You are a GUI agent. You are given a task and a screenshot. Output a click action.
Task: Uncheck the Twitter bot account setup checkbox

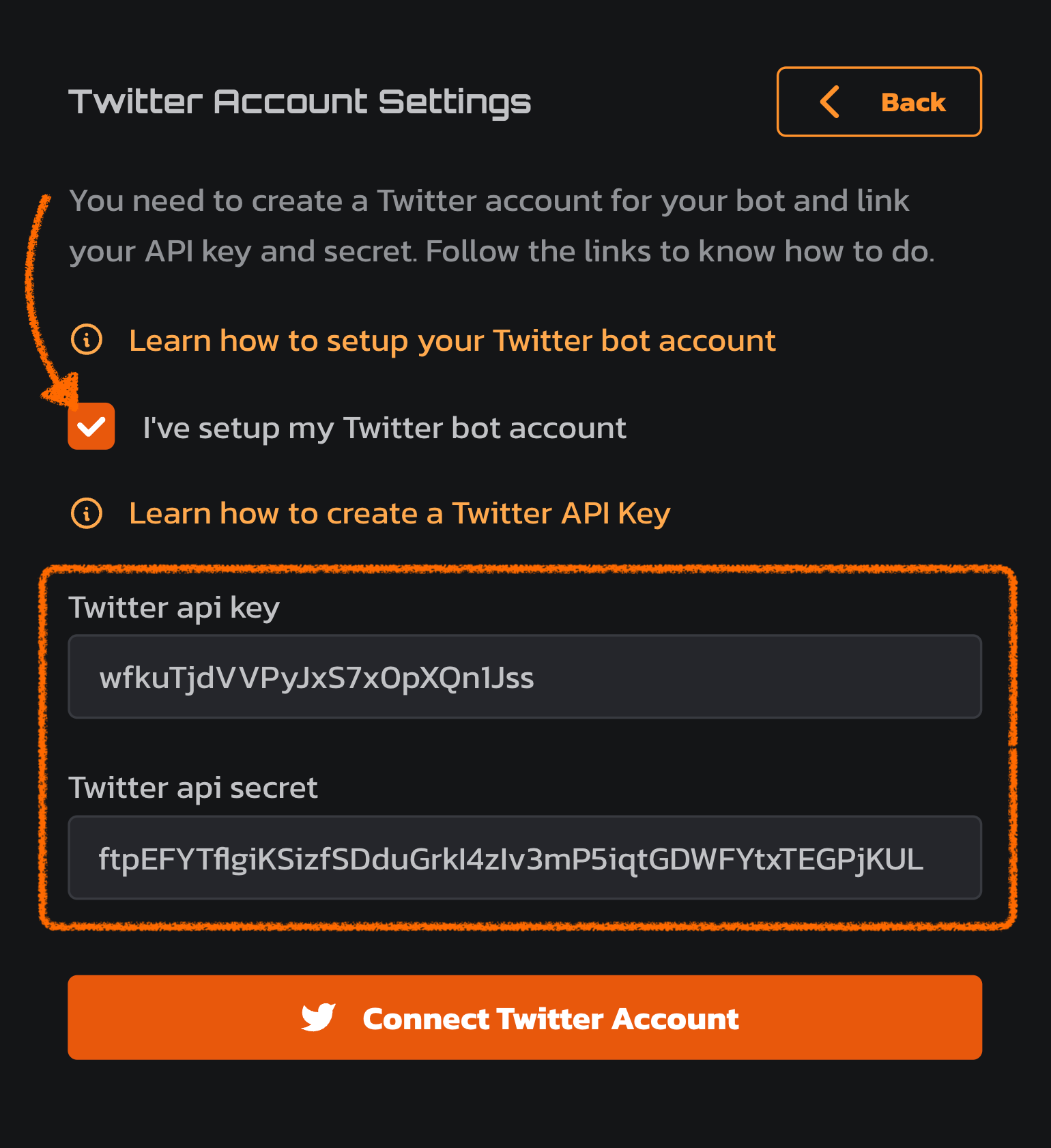[x=91, y=427]
